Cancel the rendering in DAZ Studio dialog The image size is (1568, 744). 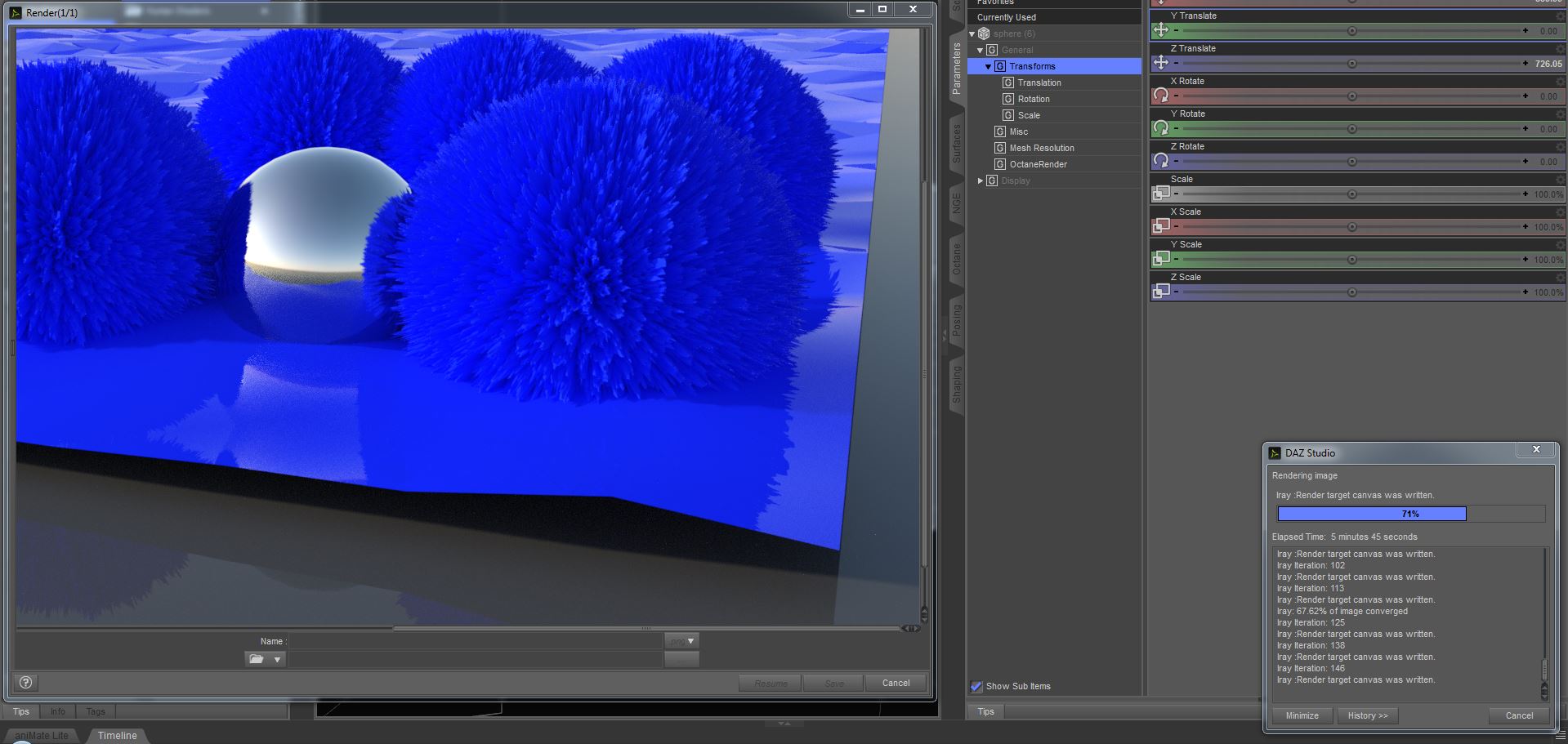pyautogui.click(x=1520, y=715)
